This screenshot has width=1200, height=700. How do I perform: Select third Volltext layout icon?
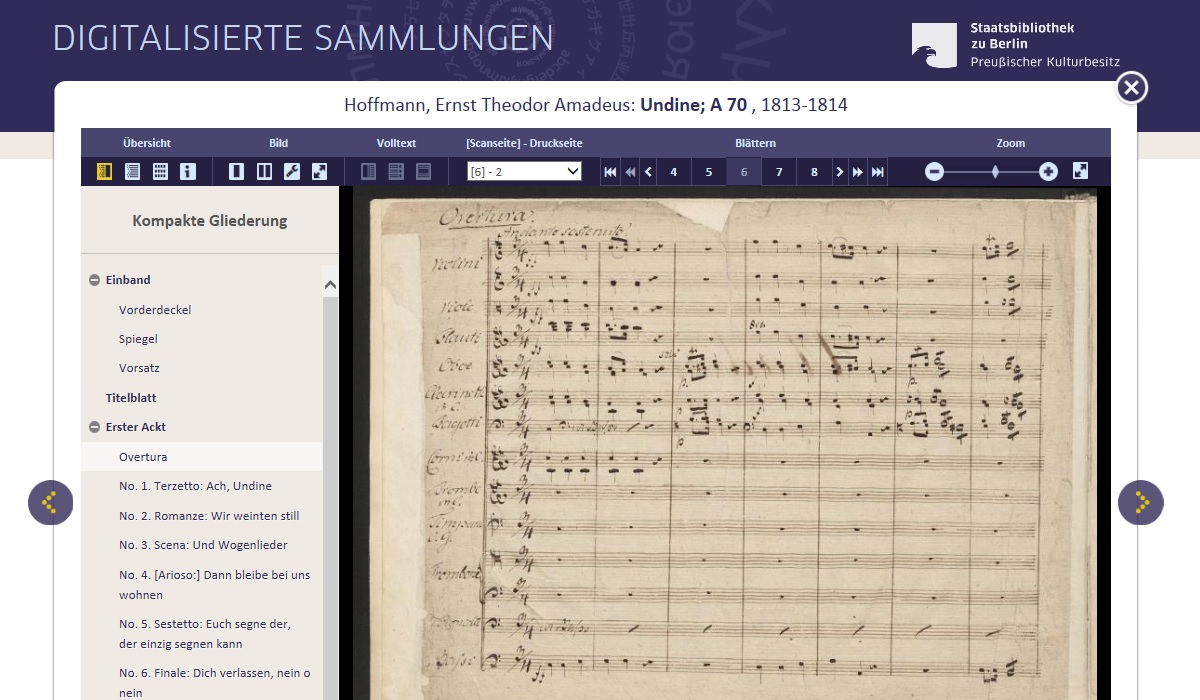pyautogui.click(x=424, y=171)
